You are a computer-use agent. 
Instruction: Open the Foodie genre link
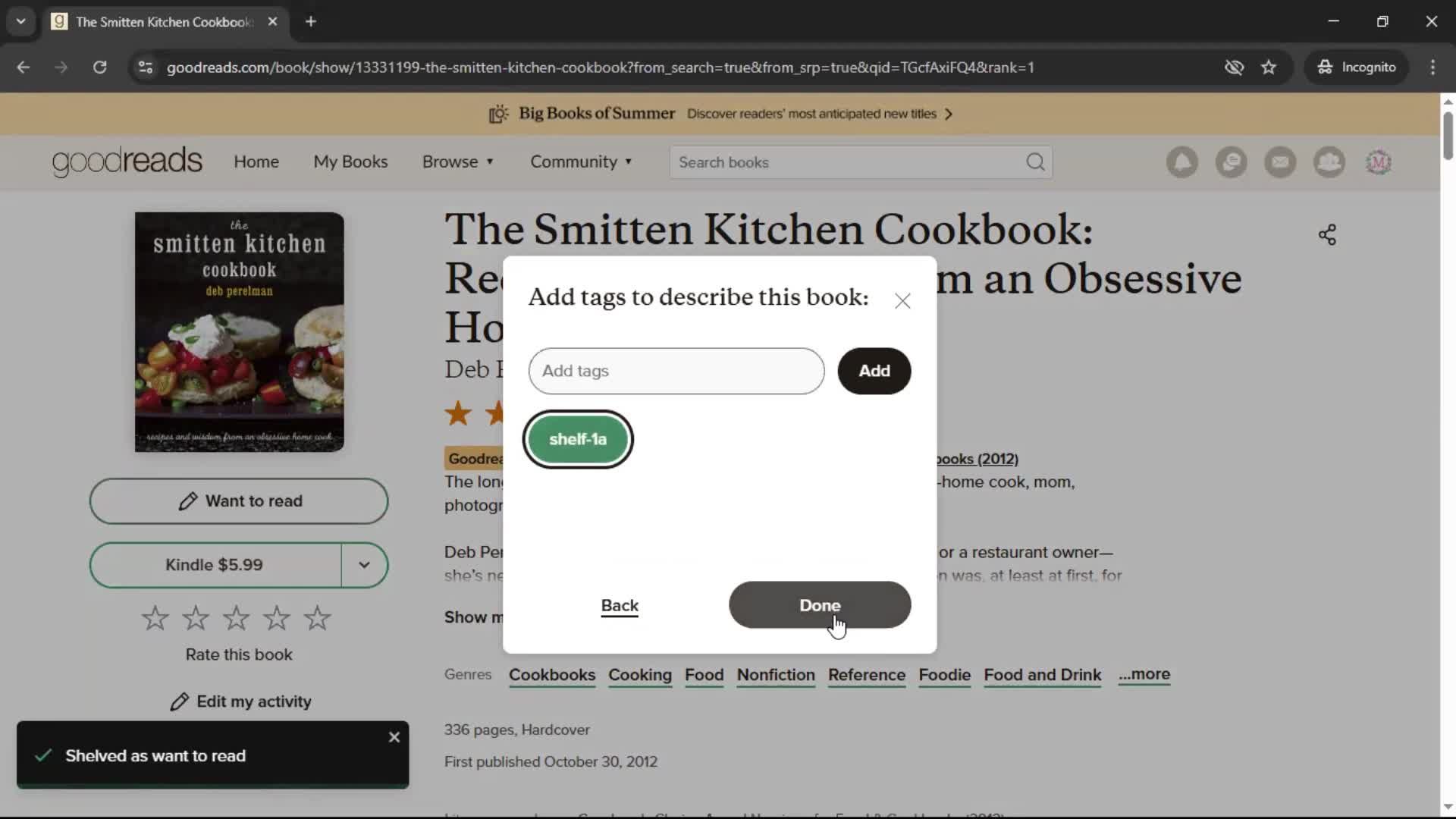[945, 675]
